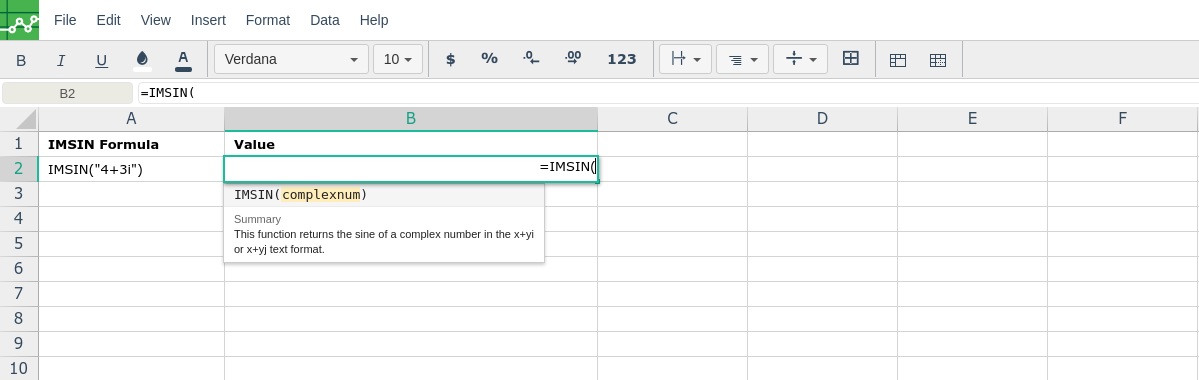Viewport: 1199px width, 380px height.
Task: Open the font size 10 dropdown
Action: (398, 59)
